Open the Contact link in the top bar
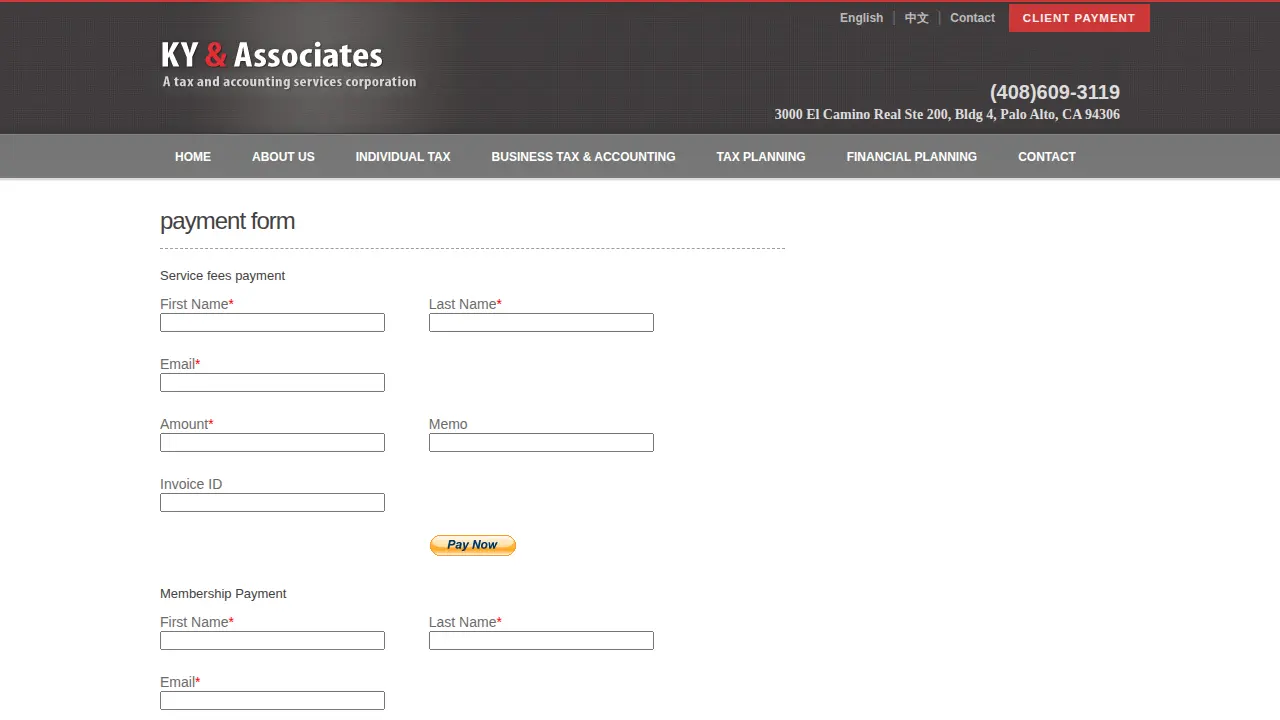The height and width of the screenshot is (720, 1280). tap(972, 18)
